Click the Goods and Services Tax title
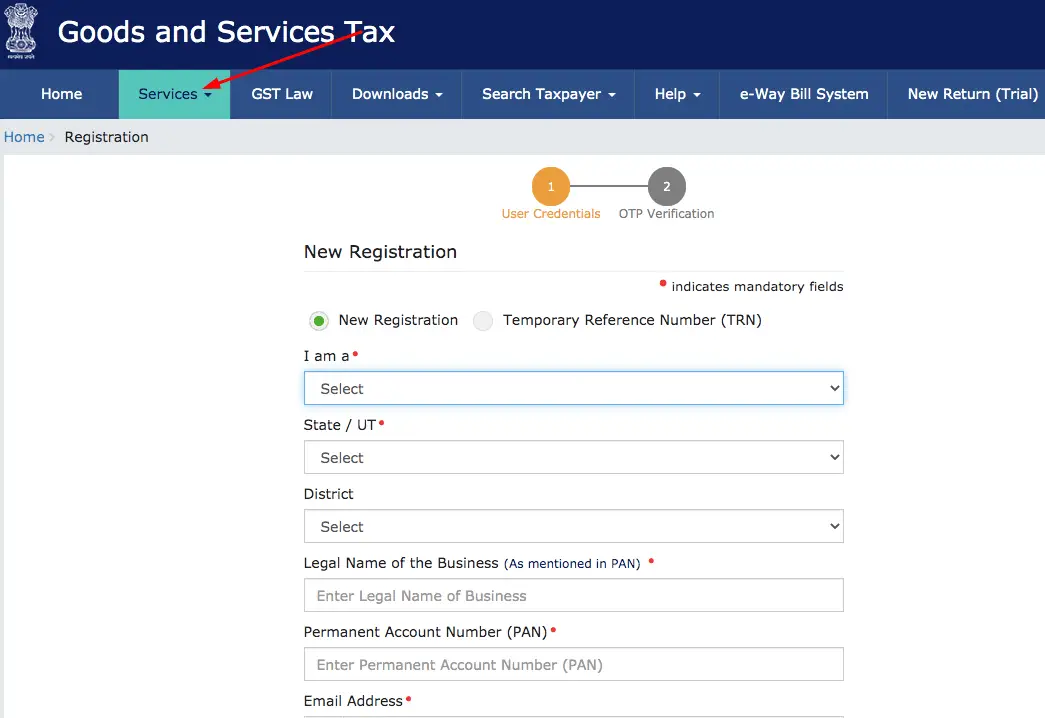The width and height of the screenshot is (1045, 718). point(226,32)
